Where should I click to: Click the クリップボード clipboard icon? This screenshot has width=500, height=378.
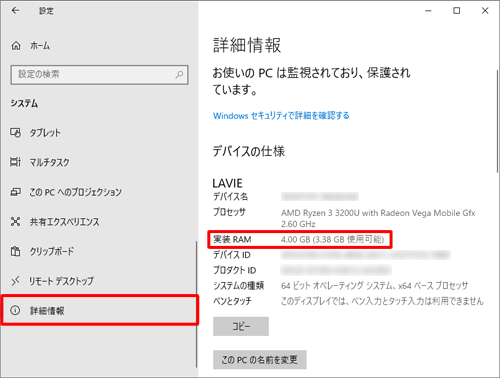16,251
